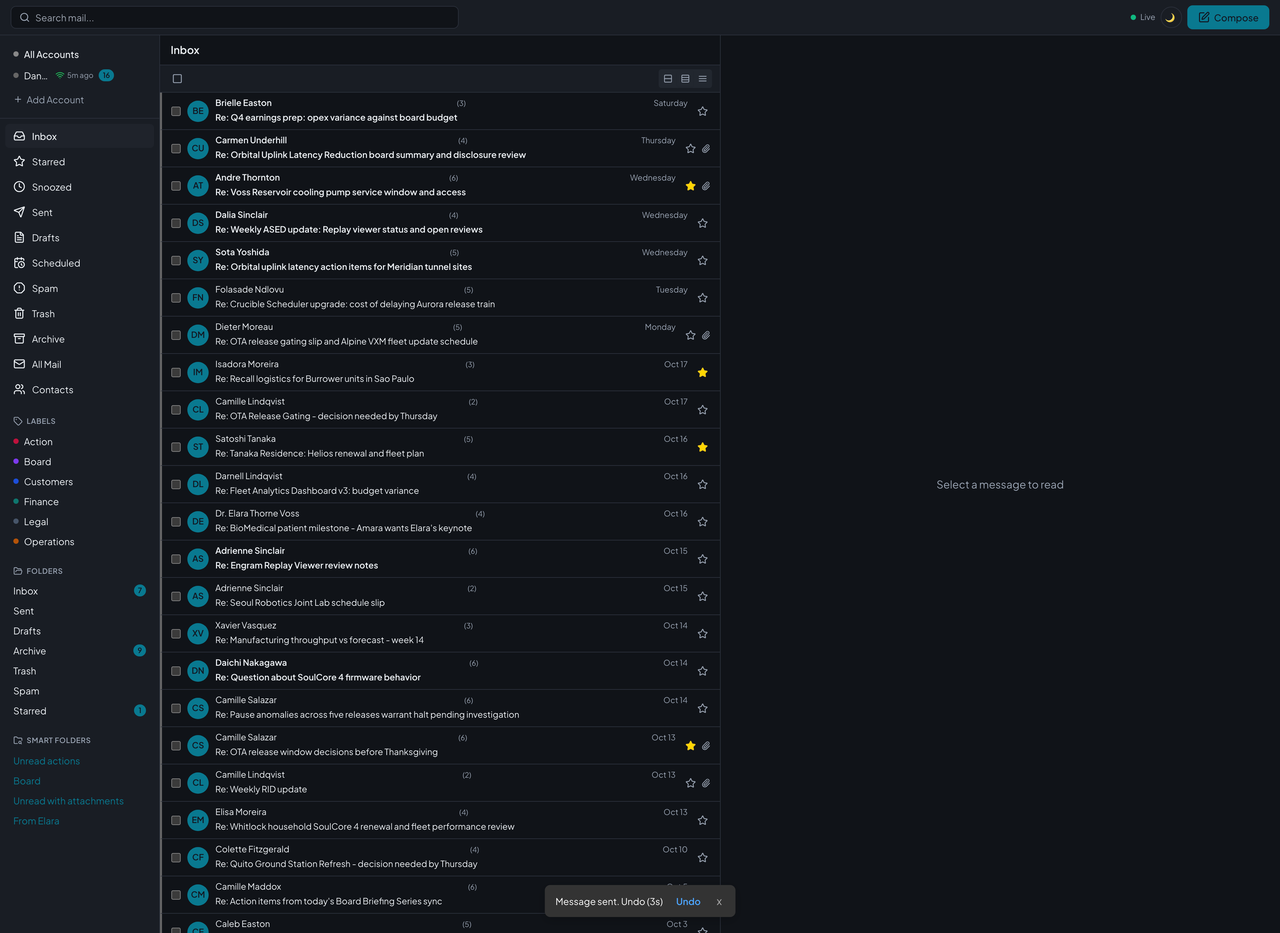
Task: Open the Contacts page
Action: (80, 390)
